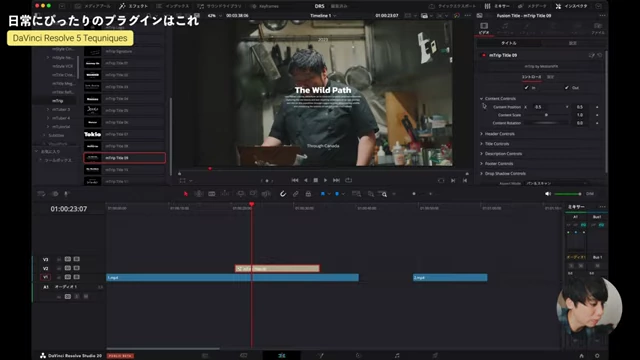640x360 pixels.
Task: Click the blue flag icon
Action: (322, 194)
